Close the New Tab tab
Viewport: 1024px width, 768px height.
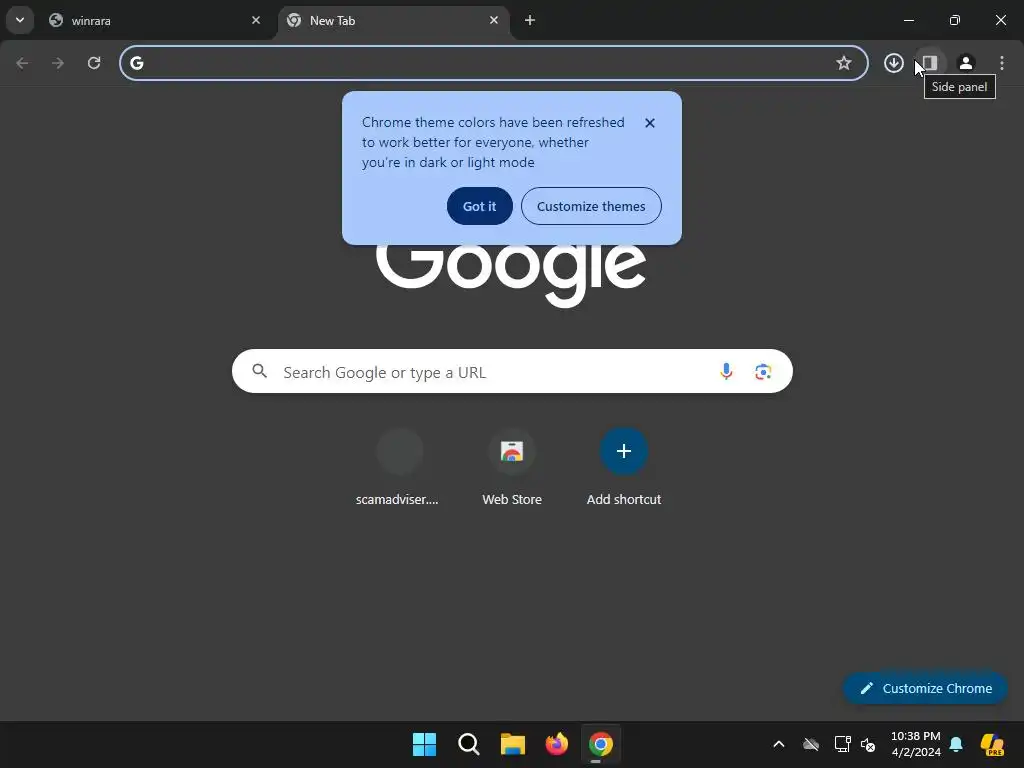click(494, 20)
